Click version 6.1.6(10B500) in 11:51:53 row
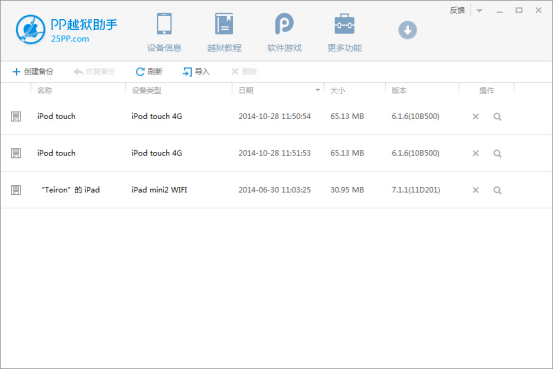This screenshot has width=553, height=369. (415, 153)
